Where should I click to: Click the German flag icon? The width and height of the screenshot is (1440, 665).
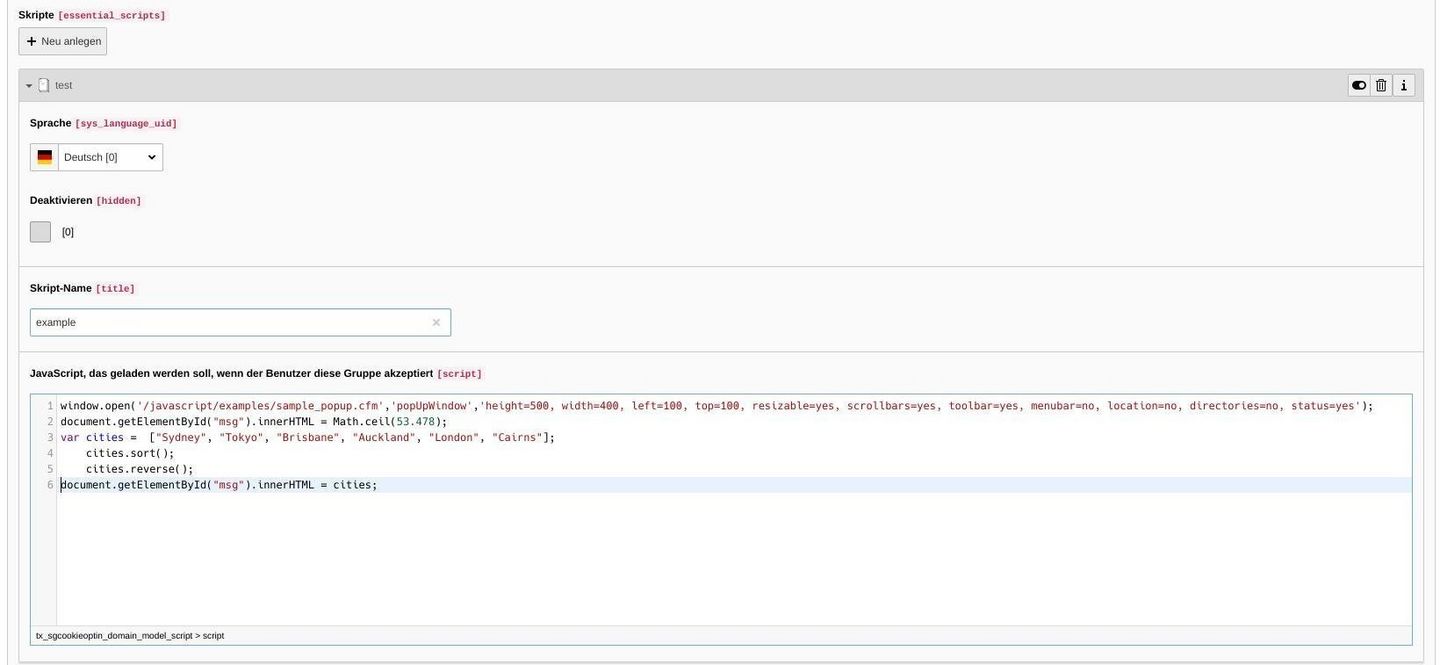pyautogui.click(x=44, y=157)
